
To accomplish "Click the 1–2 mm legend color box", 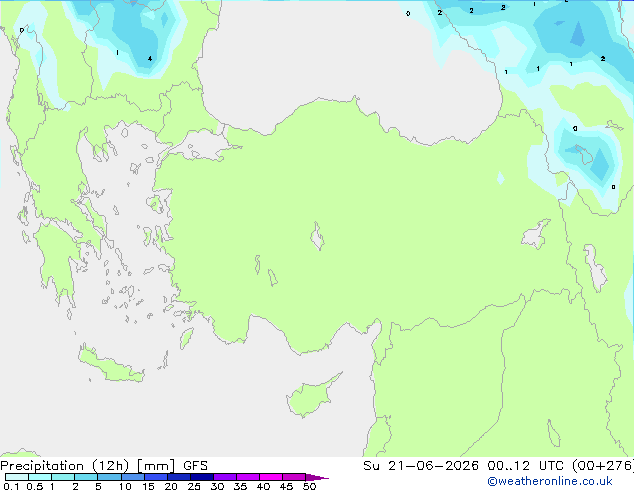I will [63, 477].
